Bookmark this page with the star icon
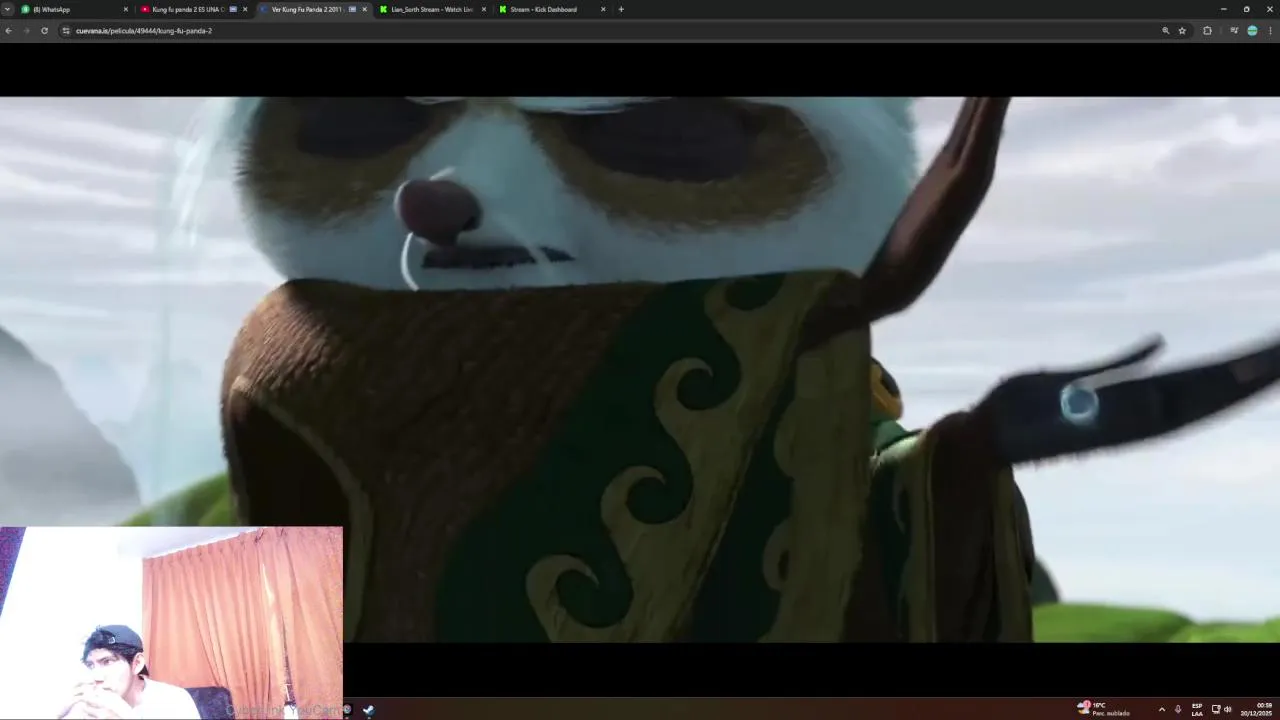Viewport: 1280px width, 720px height. [1182, 31]
